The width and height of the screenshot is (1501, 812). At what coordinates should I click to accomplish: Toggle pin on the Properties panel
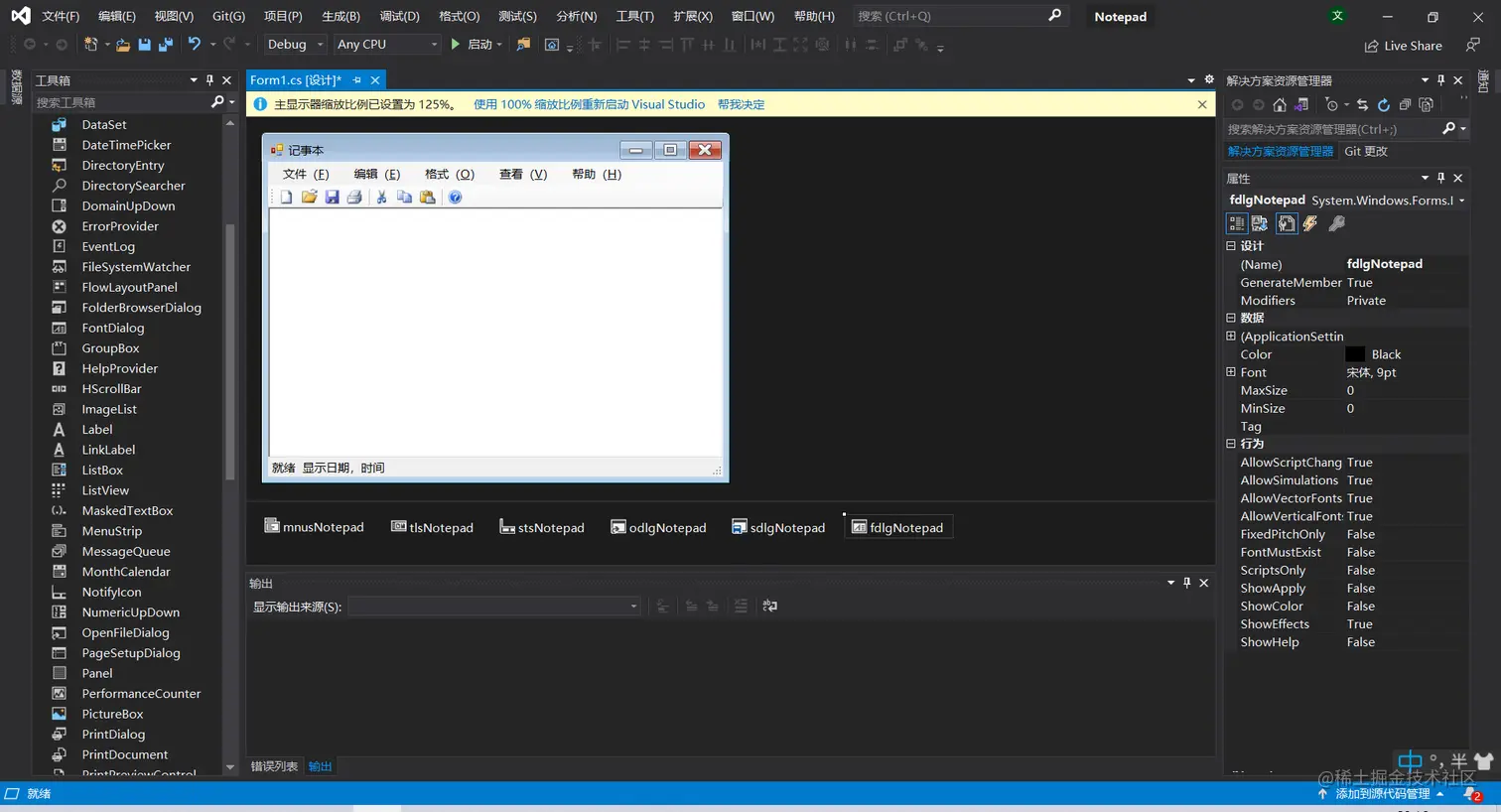tap(1441, 178)
